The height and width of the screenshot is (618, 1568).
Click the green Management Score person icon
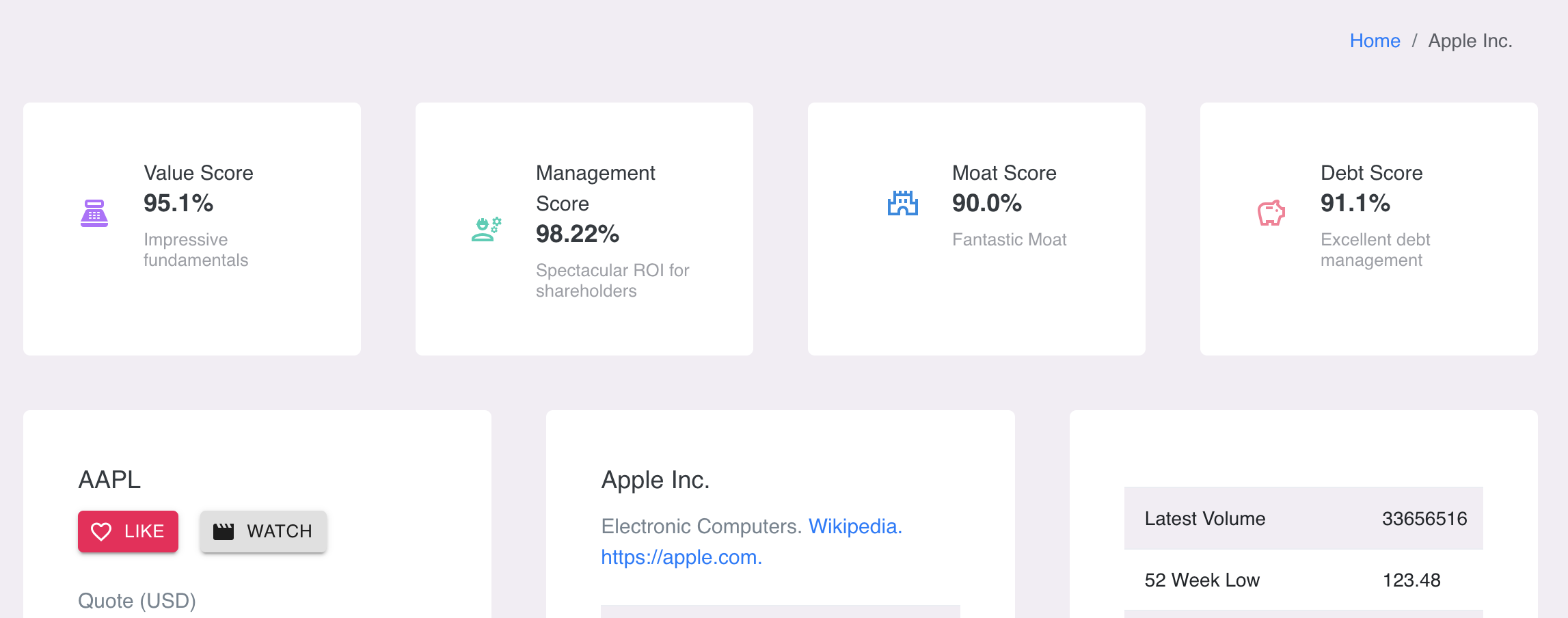coord(487,229)
